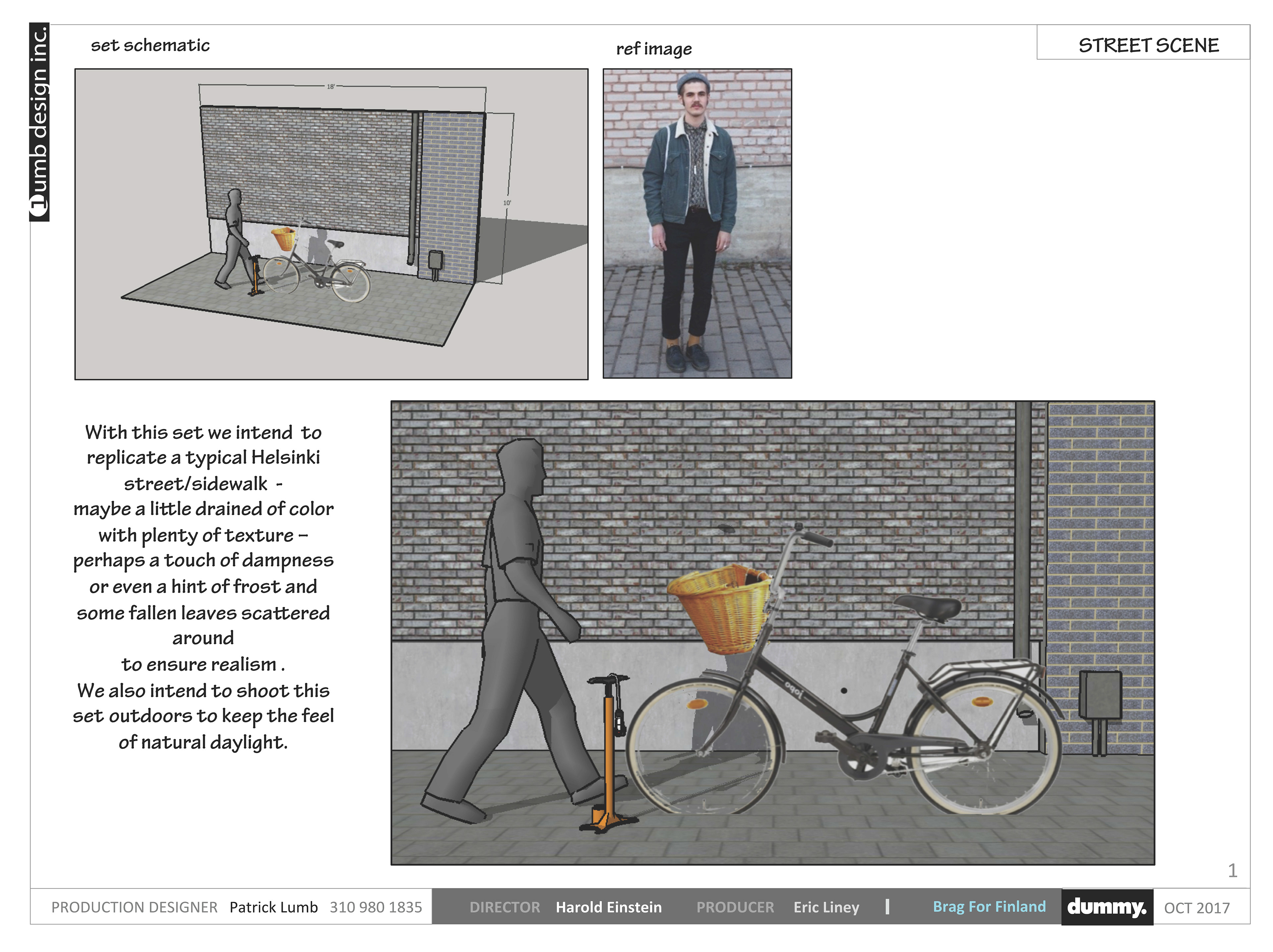Click the ref image photo of the man
The image size is (1273, 952).
(x=697, y=223)
